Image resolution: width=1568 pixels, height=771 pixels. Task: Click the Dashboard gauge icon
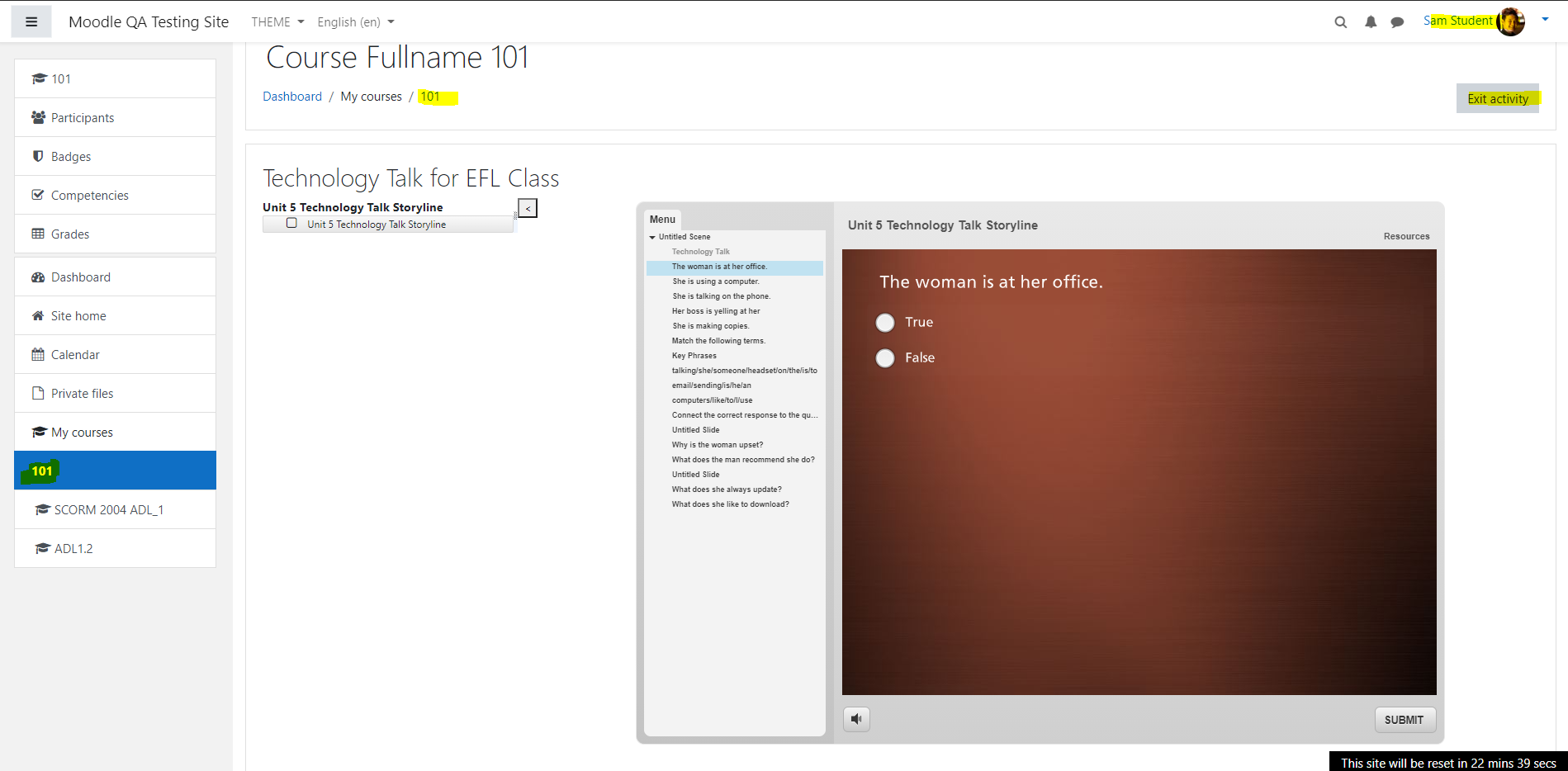38,277
